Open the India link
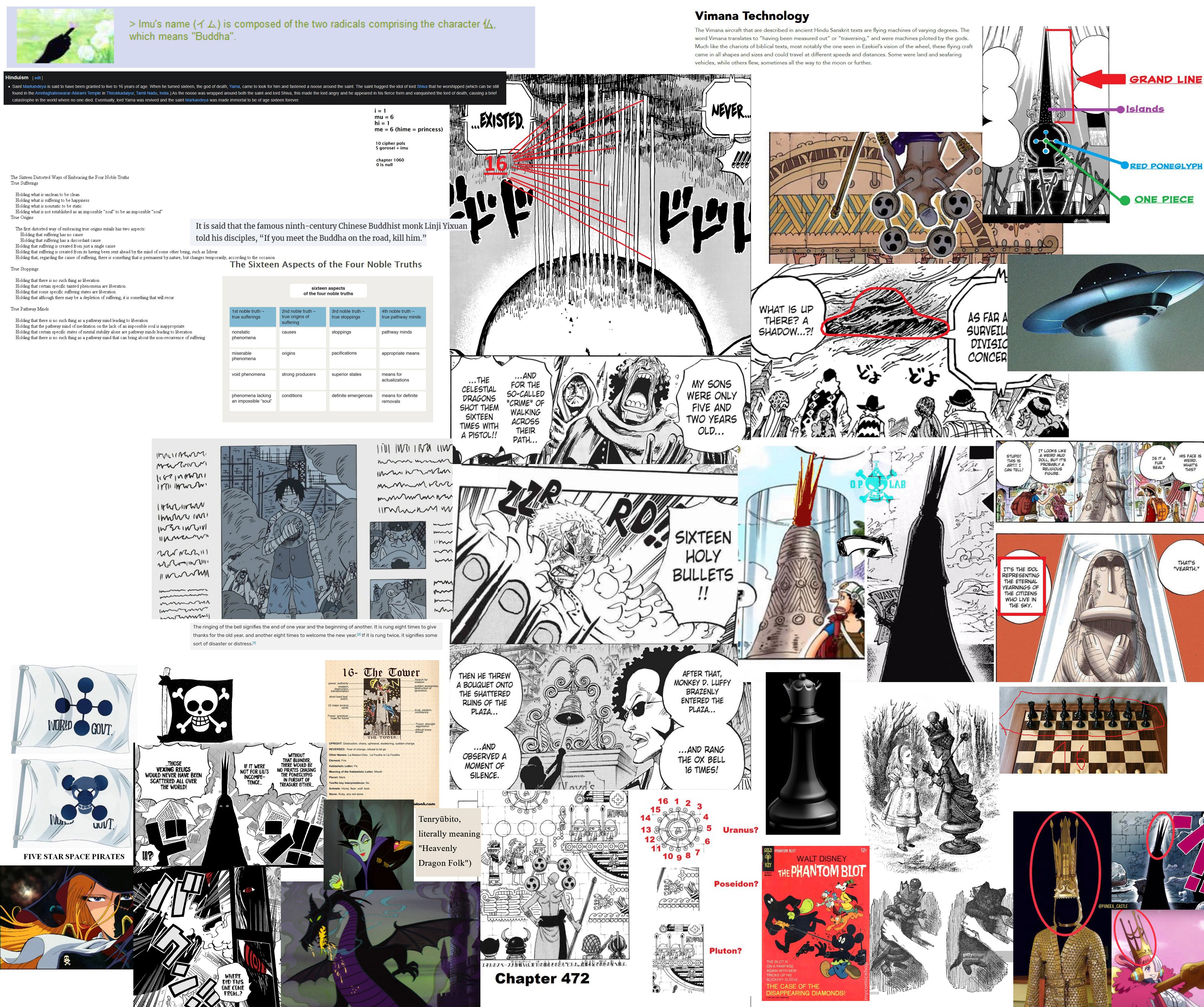This screenshot has height=1007, width=1204. (165, 93)
